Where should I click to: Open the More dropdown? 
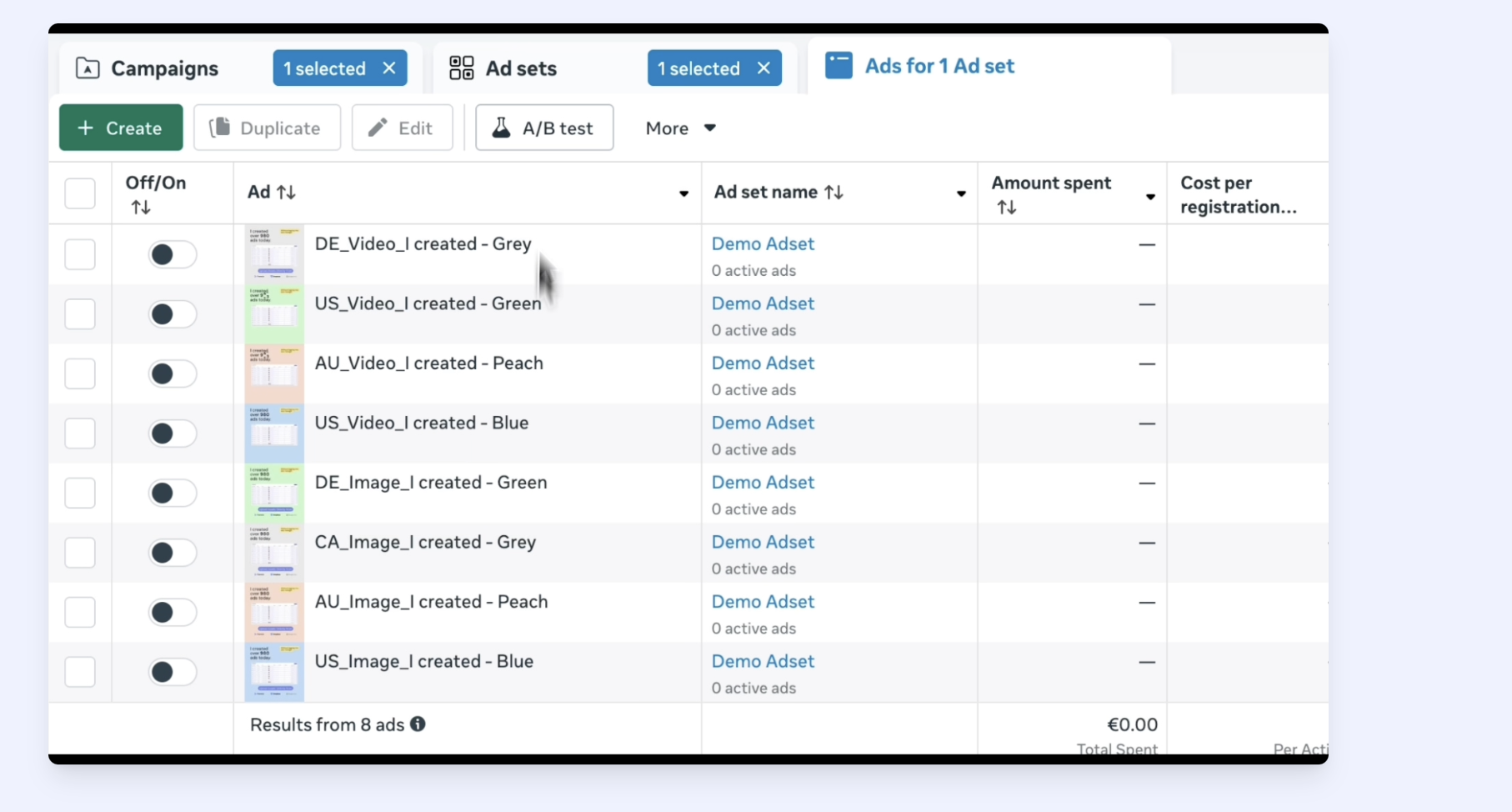point(681,128)
